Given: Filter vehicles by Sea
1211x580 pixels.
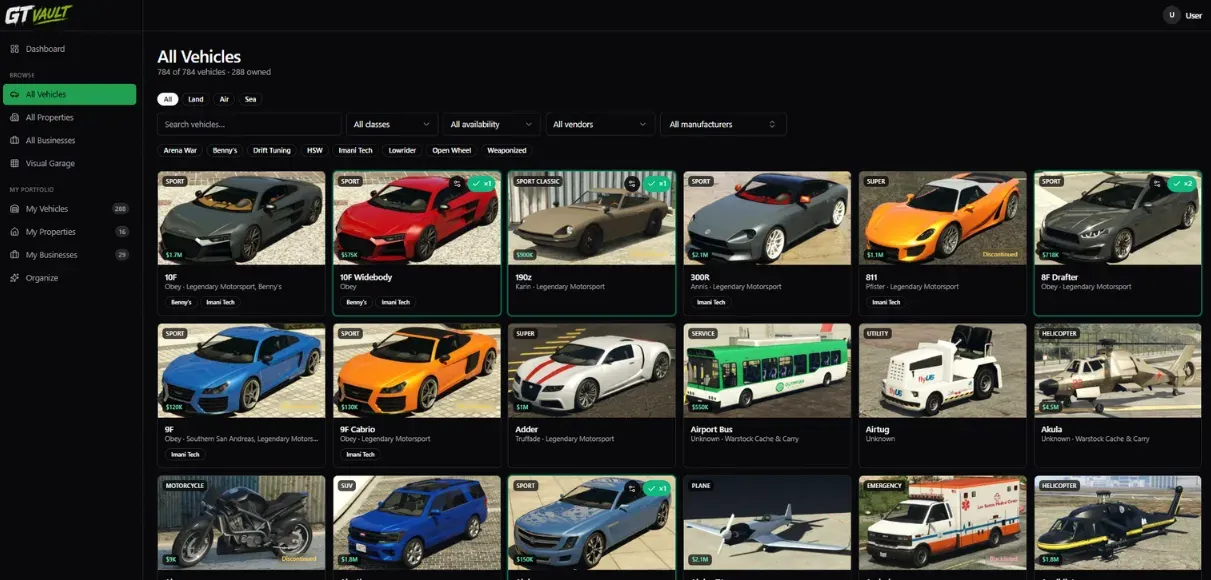Looking at the screenshot, I should tap(250, 99).
